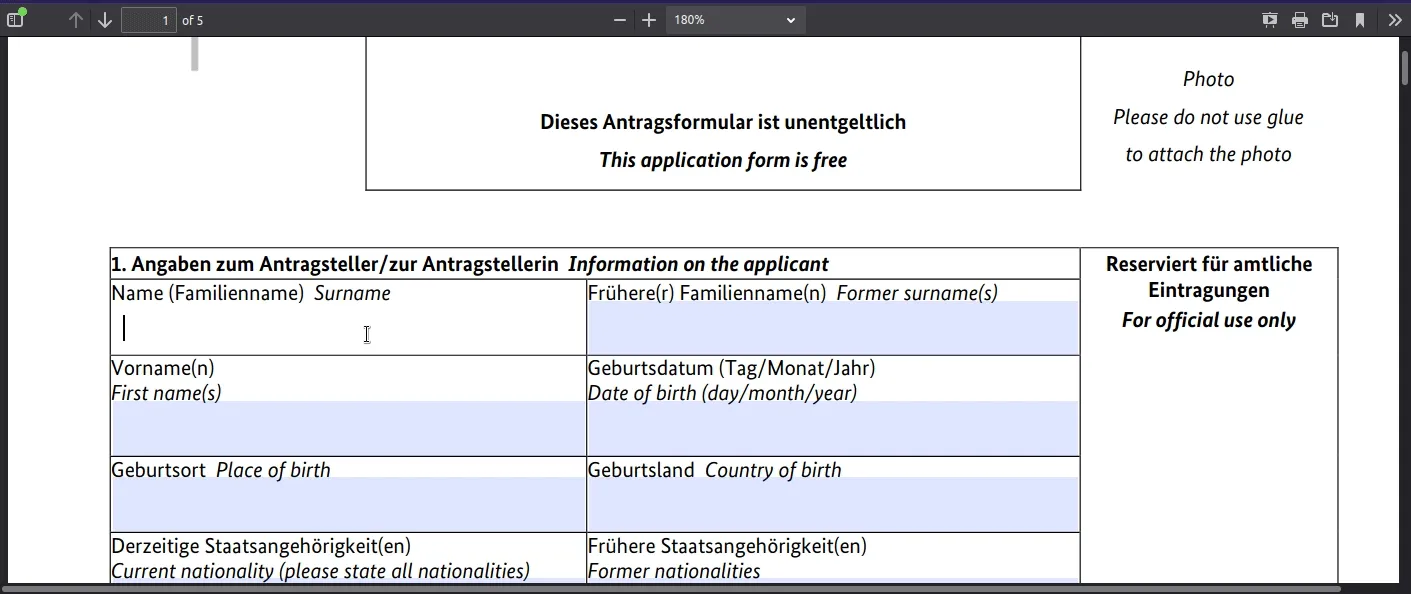The height and width of the screenshot is (594, 1411).
Task: Go to the next page
Action: (104, 19)
